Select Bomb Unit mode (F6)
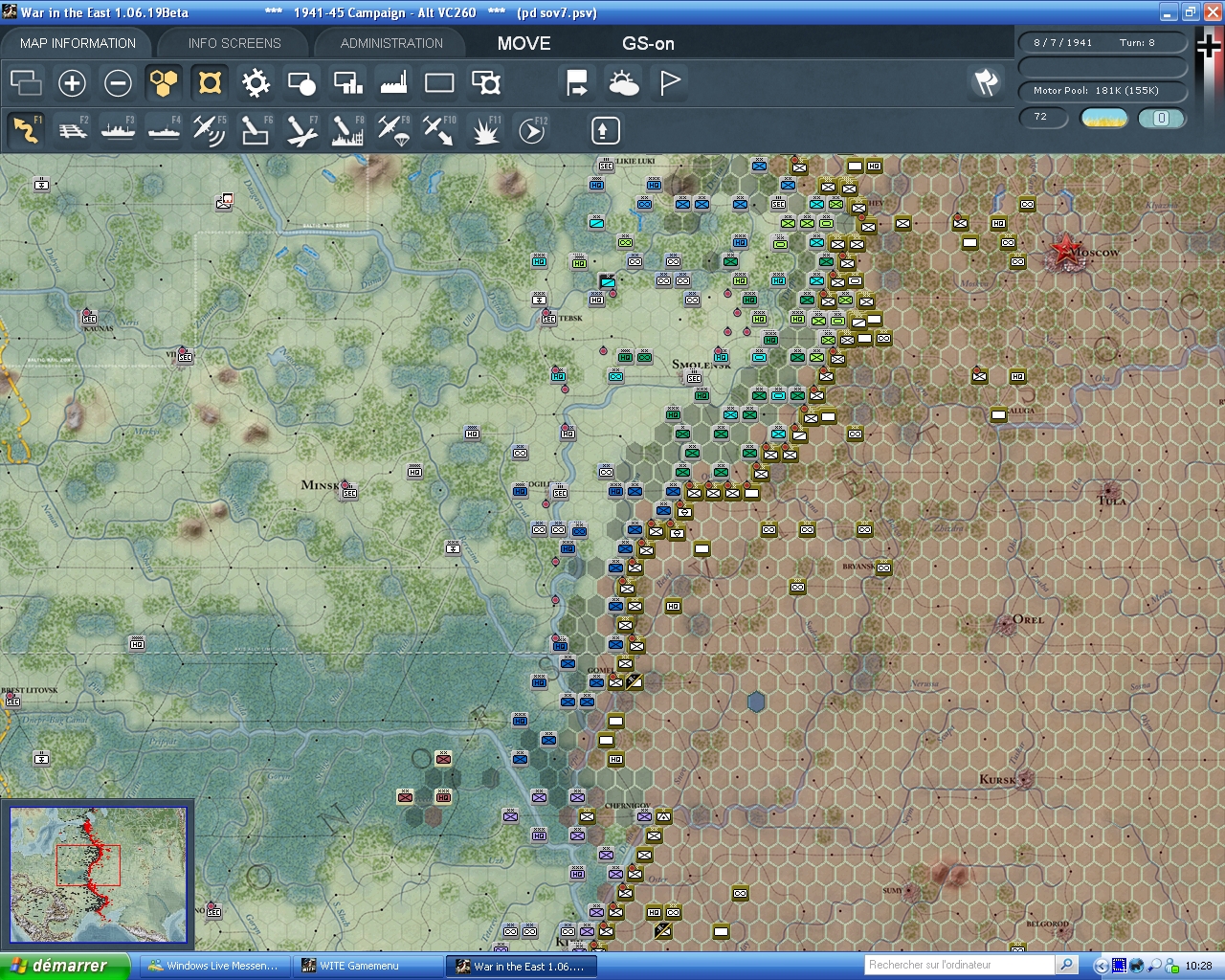Viewport: 1225px width, 980px height. [256, 130]
